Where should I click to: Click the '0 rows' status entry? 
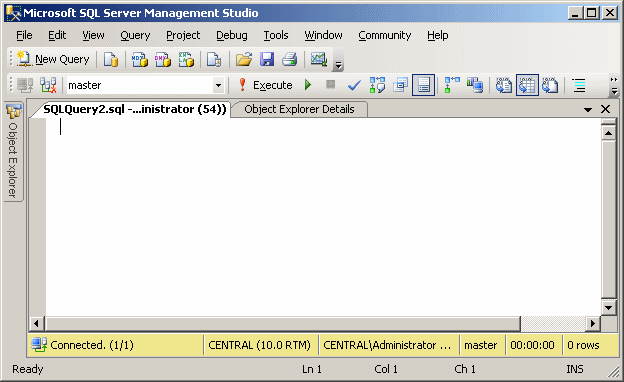[x=583, y=345]
